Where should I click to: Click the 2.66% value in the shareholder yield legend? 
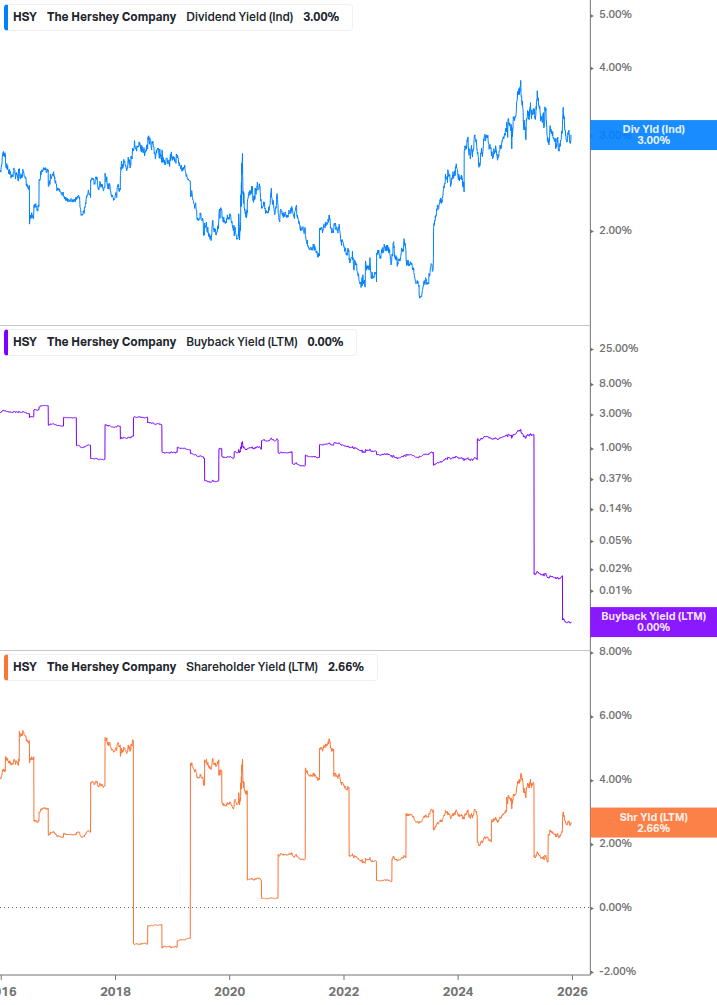[x=346, y=667]
